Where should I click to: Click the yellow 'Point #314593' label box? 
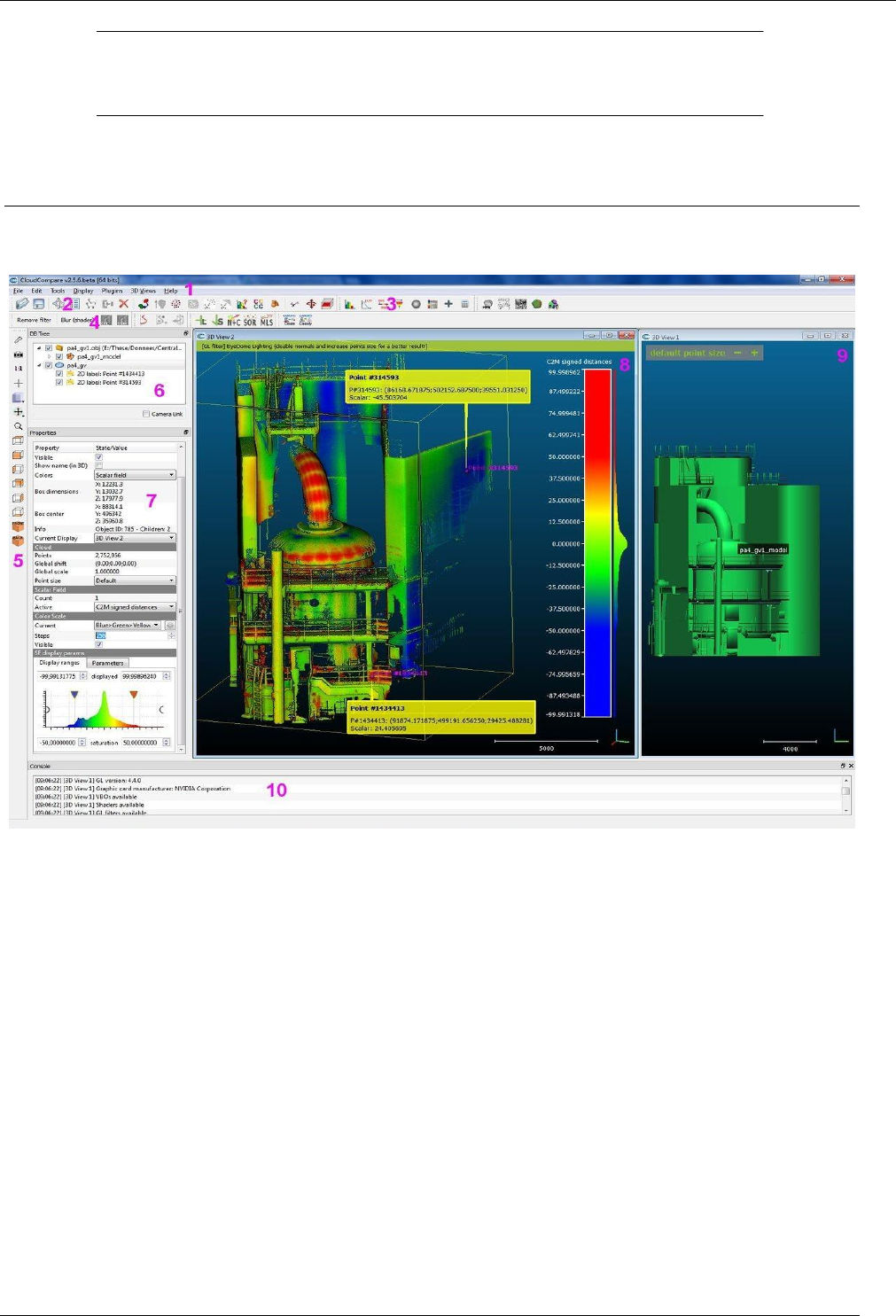coord(439,387)
